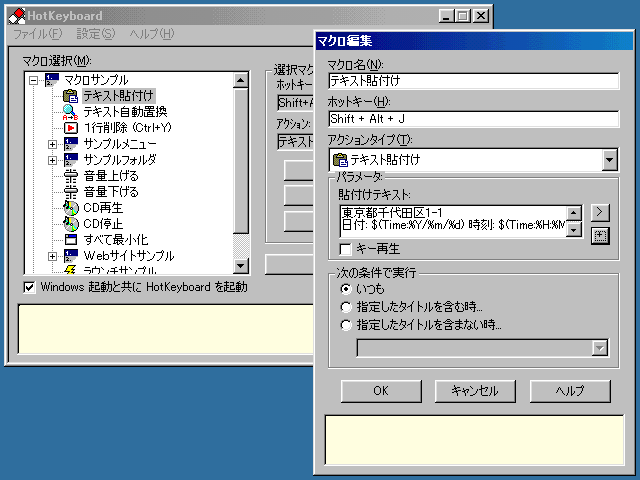
Task: Click the arrow button beside paste text box
Action: [600, 212]
